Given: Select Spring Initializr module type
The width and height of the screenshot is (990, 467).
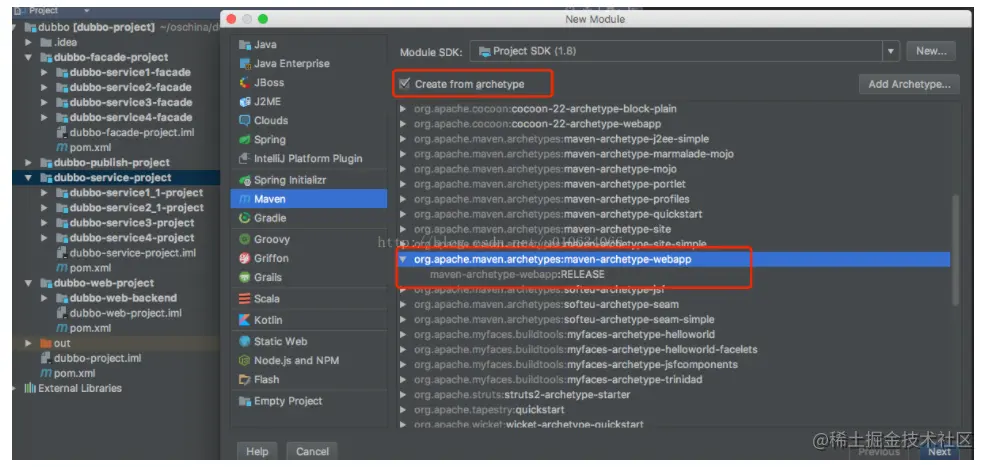Looking at the screenshot, I should pos(309,180).
